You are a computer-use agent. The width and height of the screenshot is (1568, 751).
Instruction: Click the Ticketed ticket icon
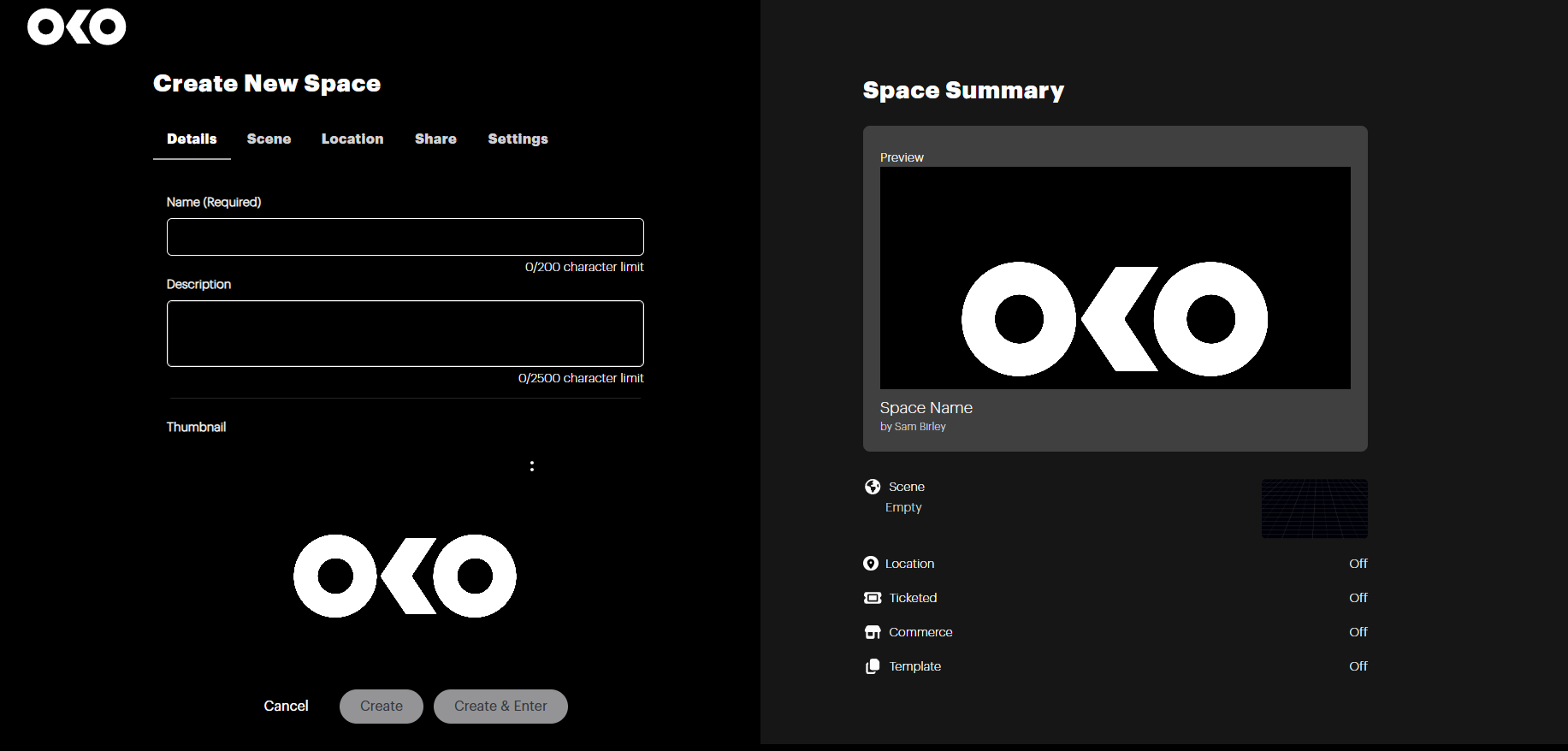873,598
